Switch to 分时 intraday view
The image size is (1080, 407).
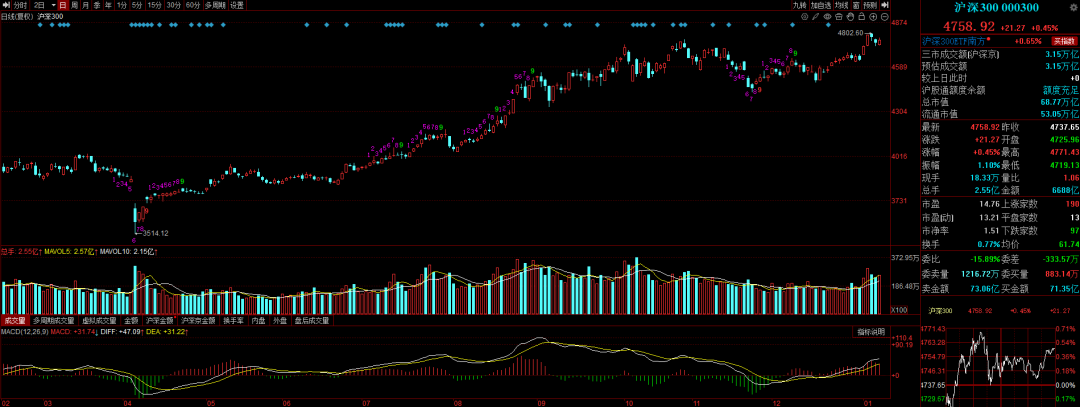point(21,5)
